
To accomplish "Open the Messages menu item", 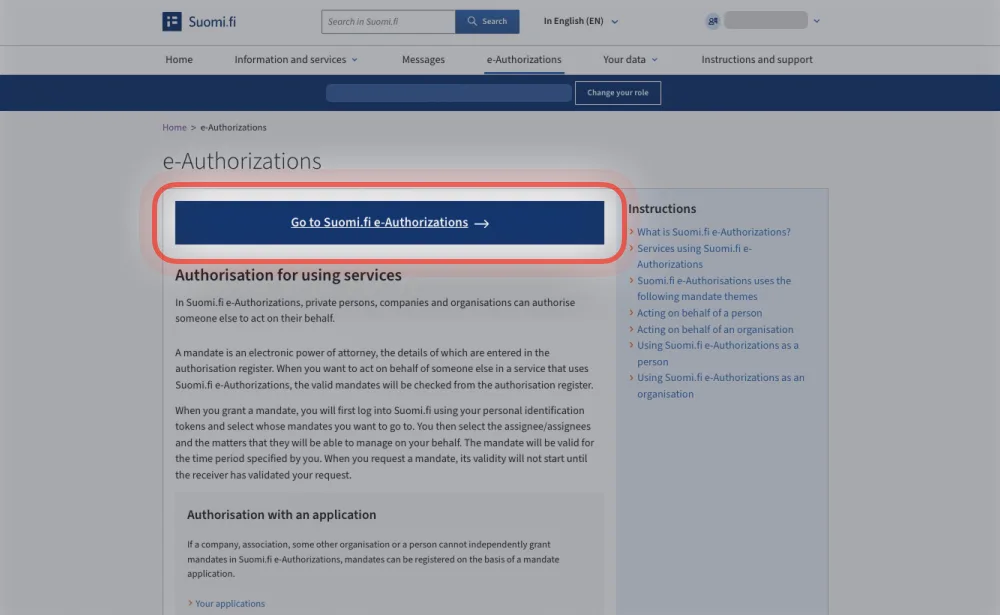I will (x=423, y=59).
